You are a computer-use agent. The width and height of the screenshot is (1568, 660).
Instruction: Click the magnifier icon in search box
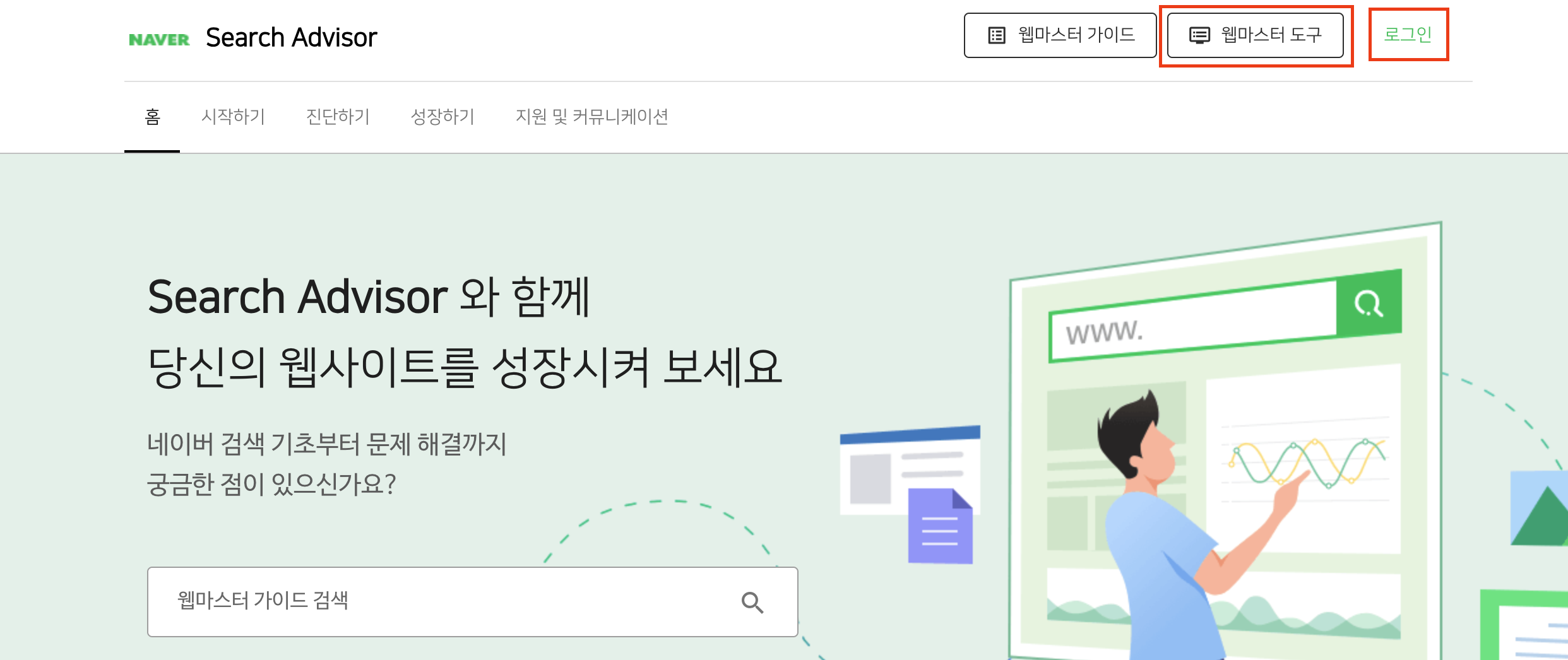(x=752, y=603)
